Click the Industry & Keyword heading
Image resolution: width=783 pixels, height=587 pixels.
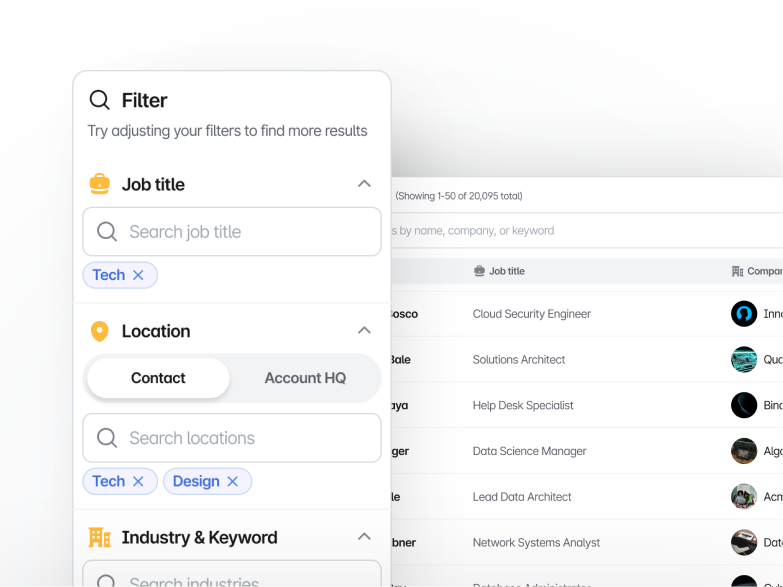click(199, 538)
